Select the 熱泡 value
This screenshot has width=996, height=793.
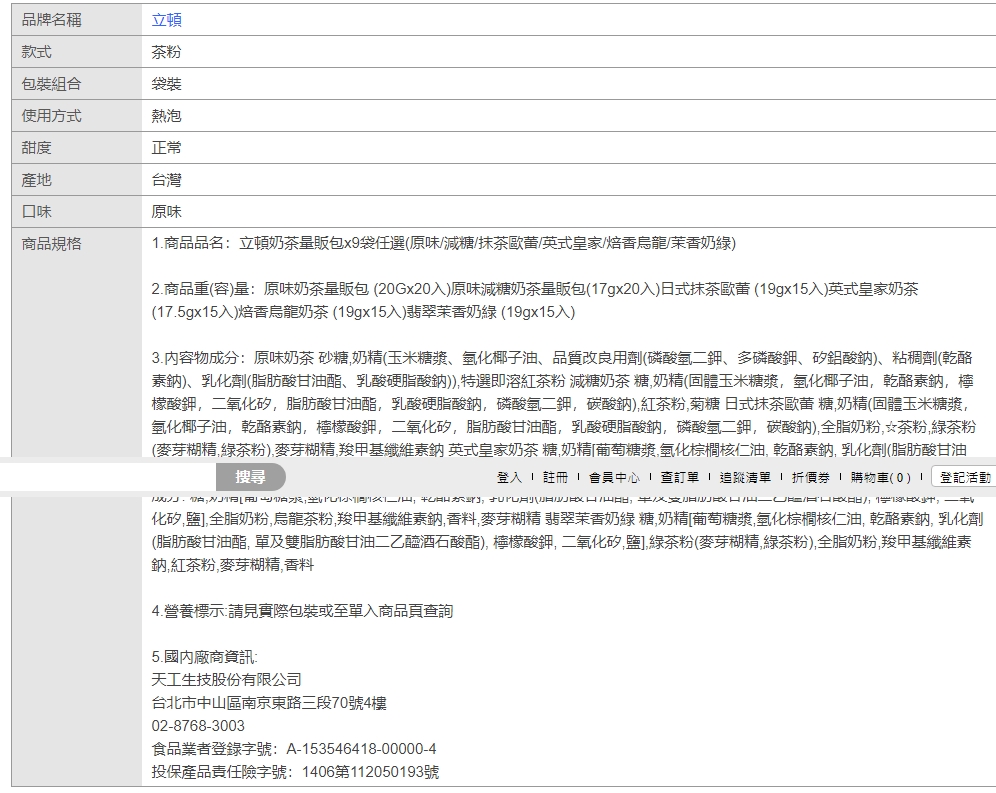coord(166,116)
